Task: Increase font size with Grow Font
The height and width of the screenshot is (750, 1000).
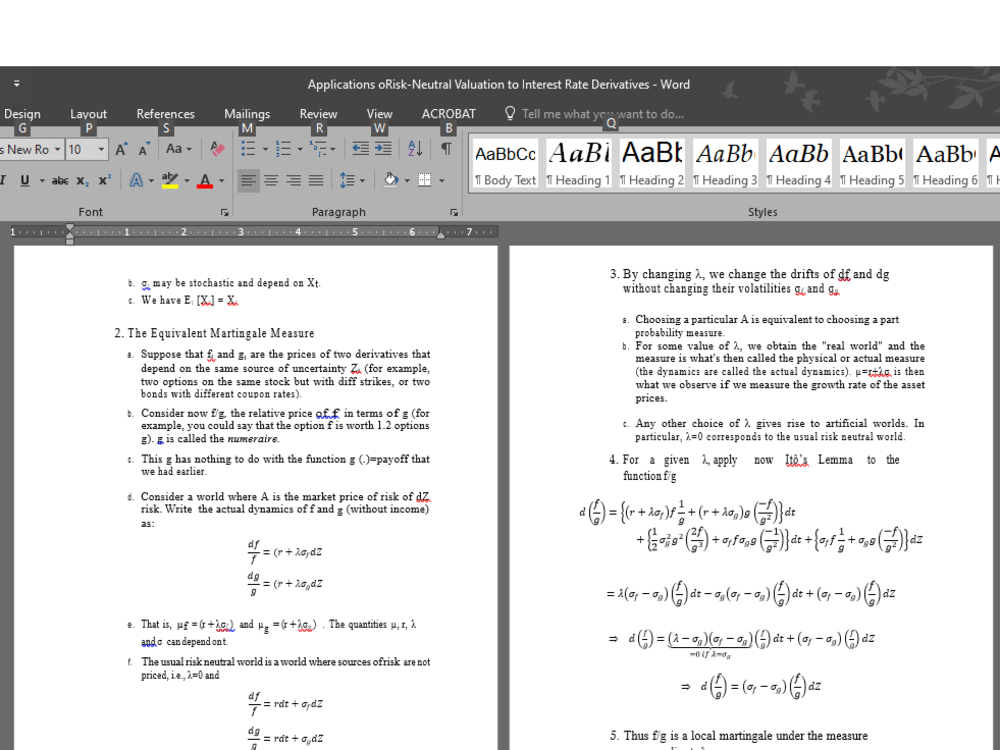Action: click(121, 149)
